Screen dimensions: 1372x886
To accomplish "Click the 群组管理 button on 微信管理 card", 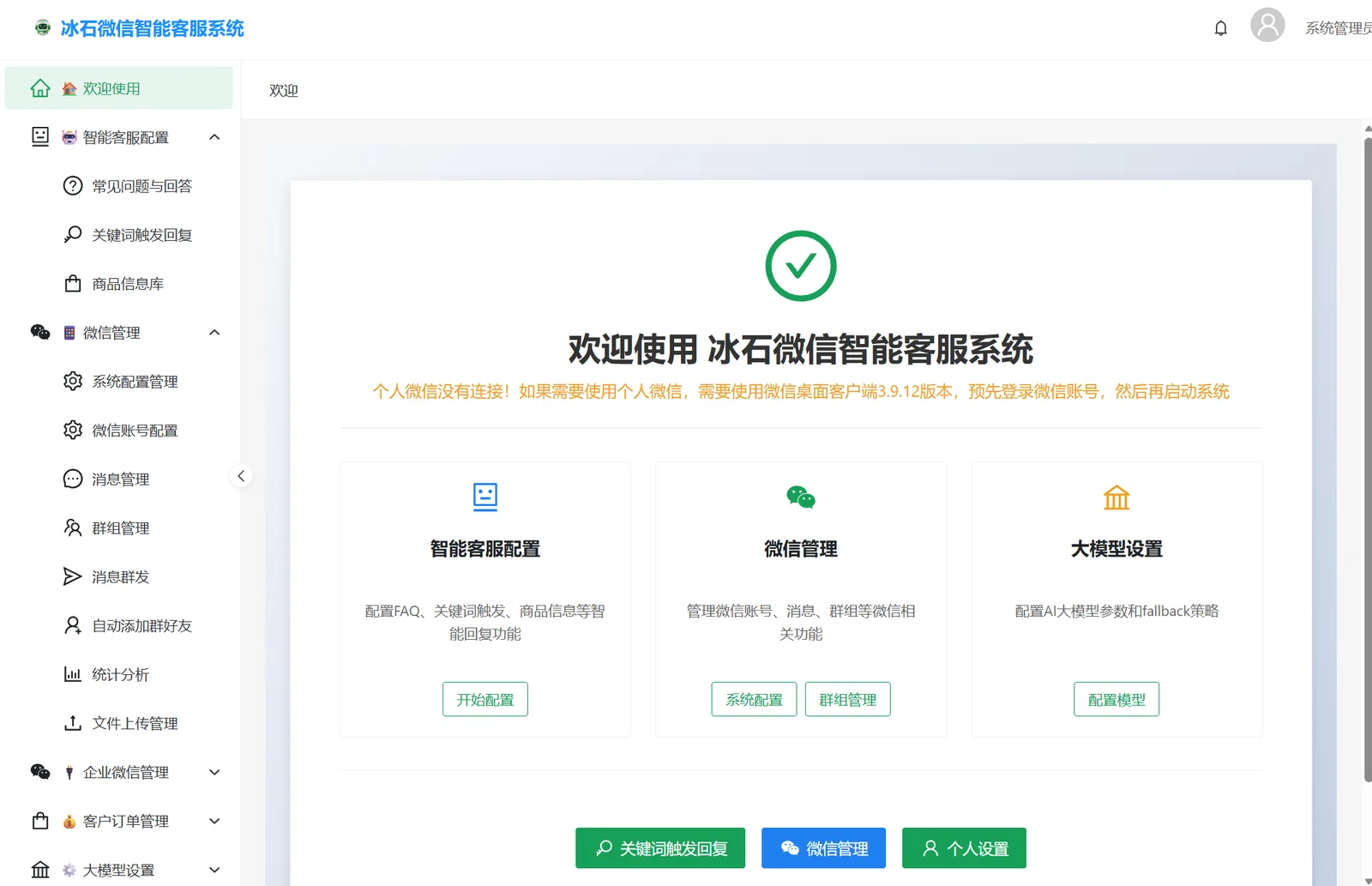I will click(x=848, y=699).
